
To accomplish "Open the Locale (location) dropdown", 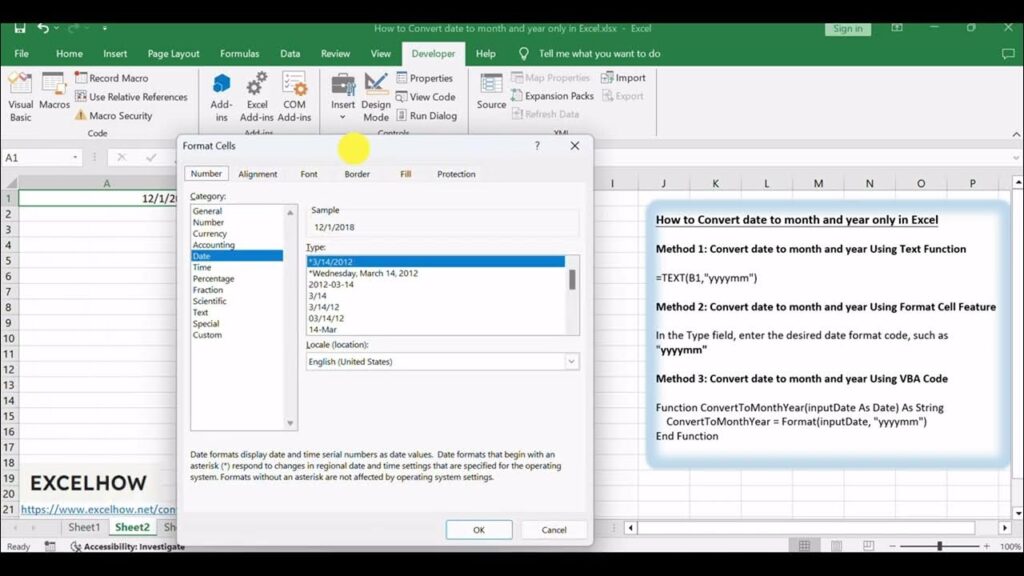I will 571,361.
